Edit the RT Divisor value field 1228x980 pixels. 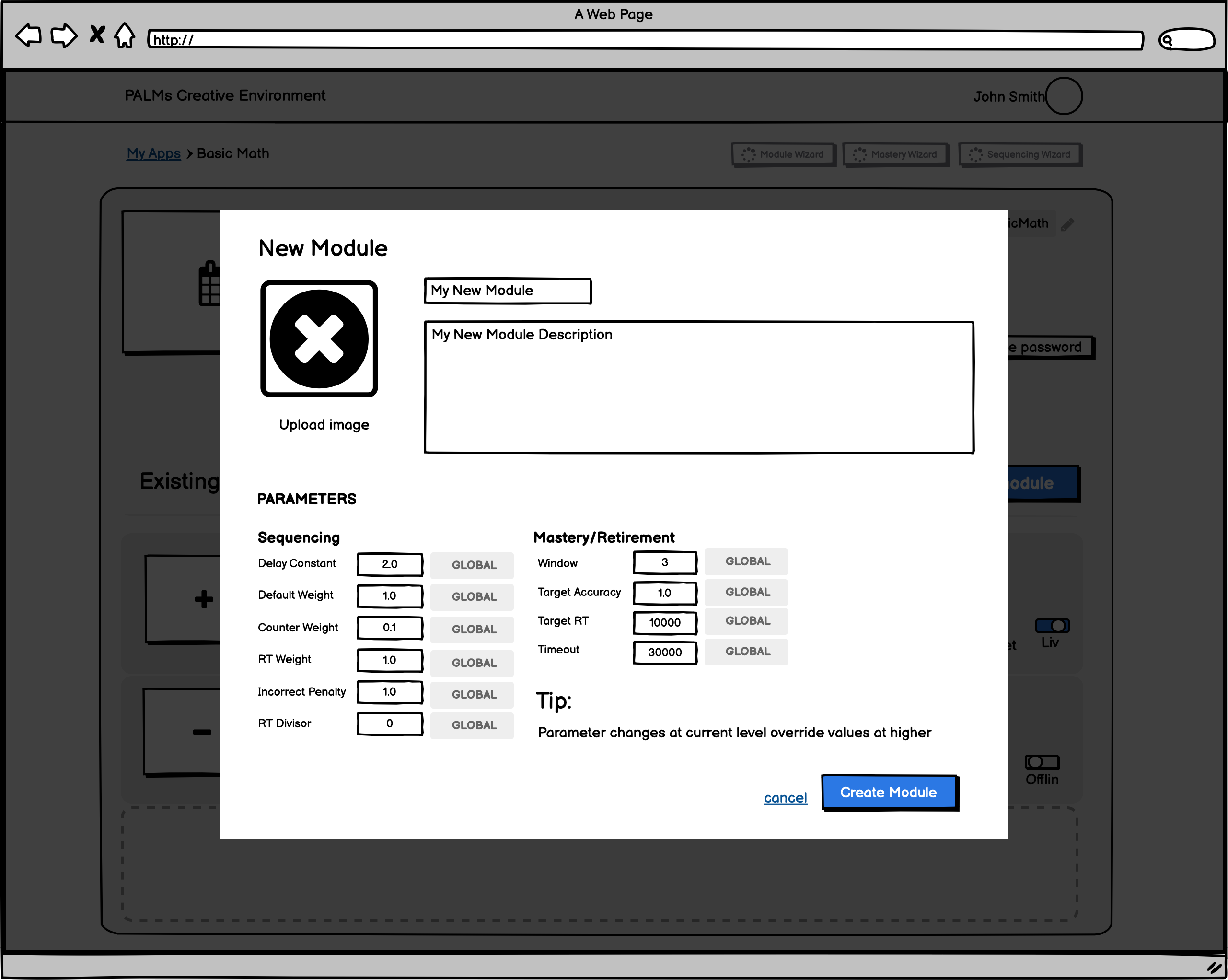point(390,723)
